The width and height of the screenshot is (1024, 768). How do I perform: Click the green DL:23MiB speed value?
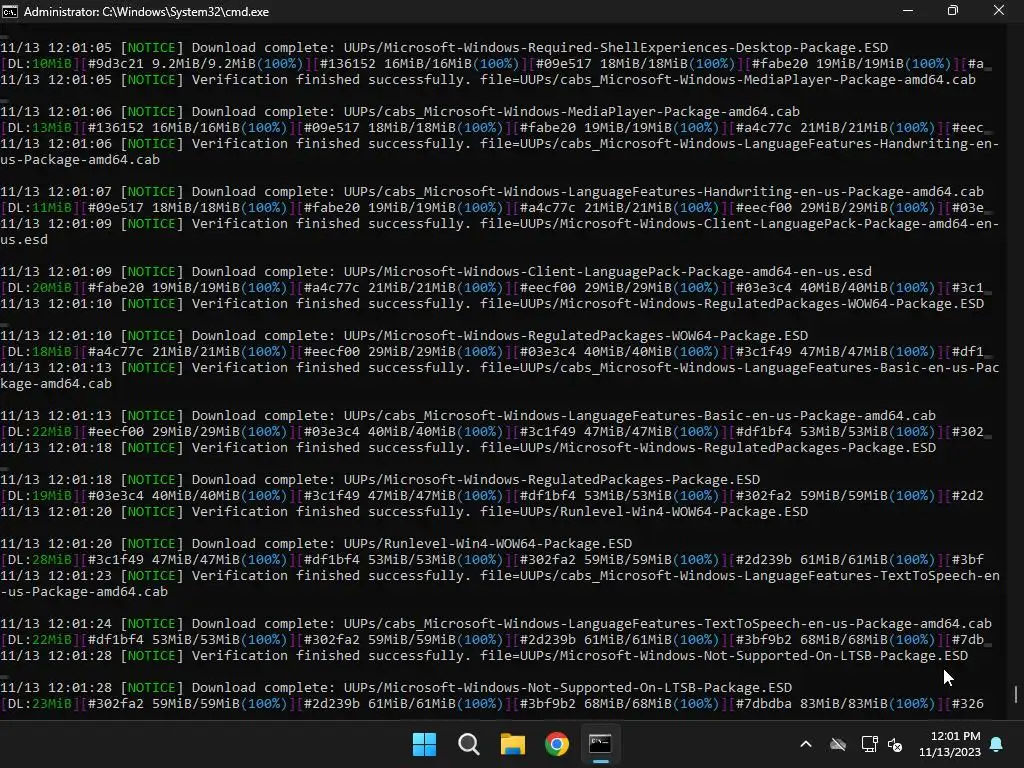pos(52,703)
